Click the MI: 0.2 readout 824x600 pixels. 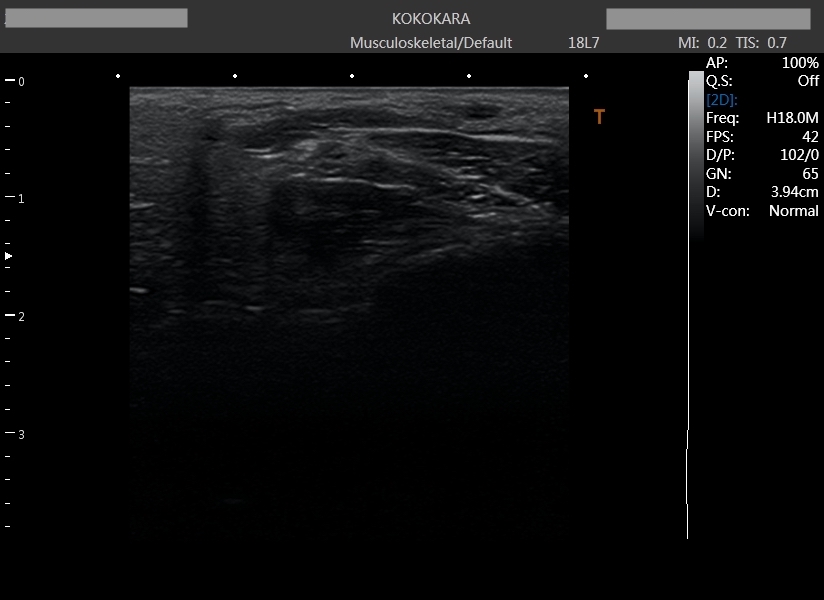coord(702,43)
